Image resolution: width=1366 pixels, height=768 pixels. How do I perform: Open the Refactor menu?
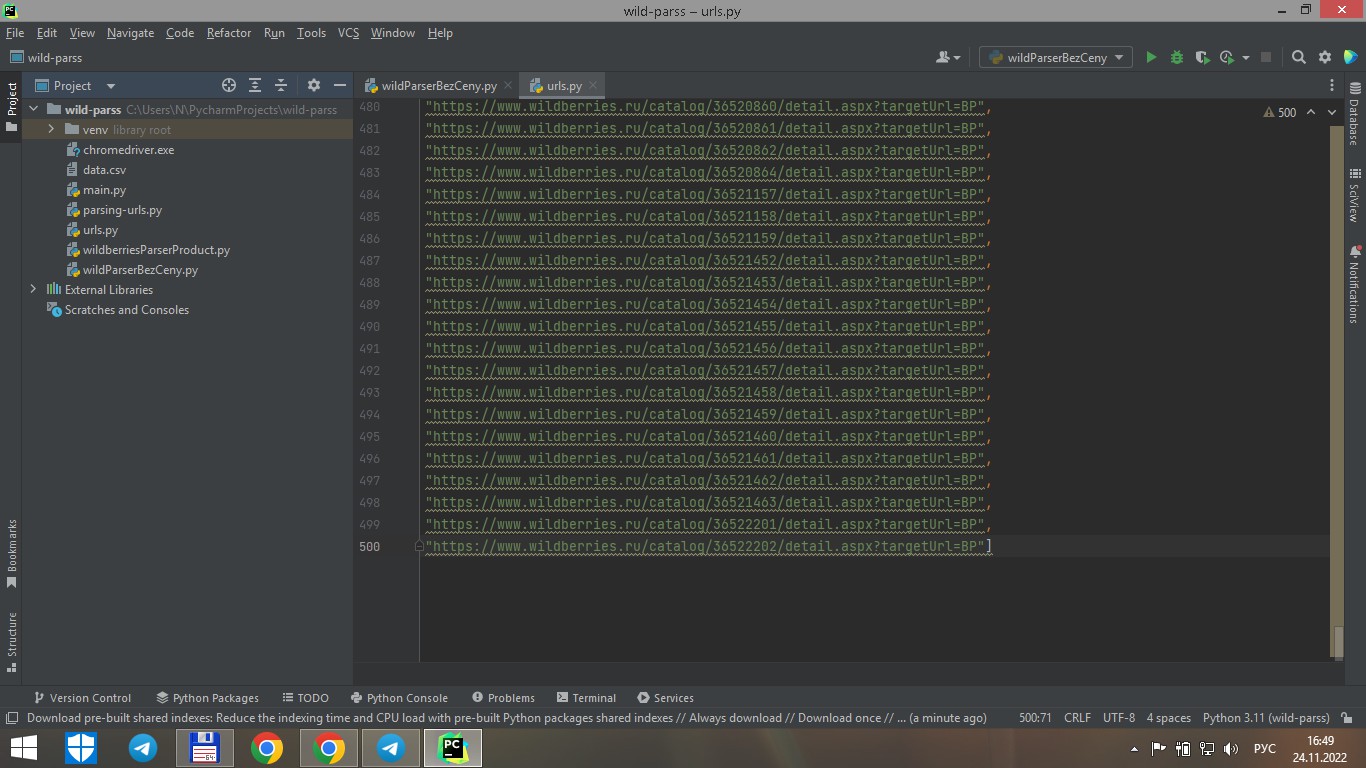(x=229, y=33)
